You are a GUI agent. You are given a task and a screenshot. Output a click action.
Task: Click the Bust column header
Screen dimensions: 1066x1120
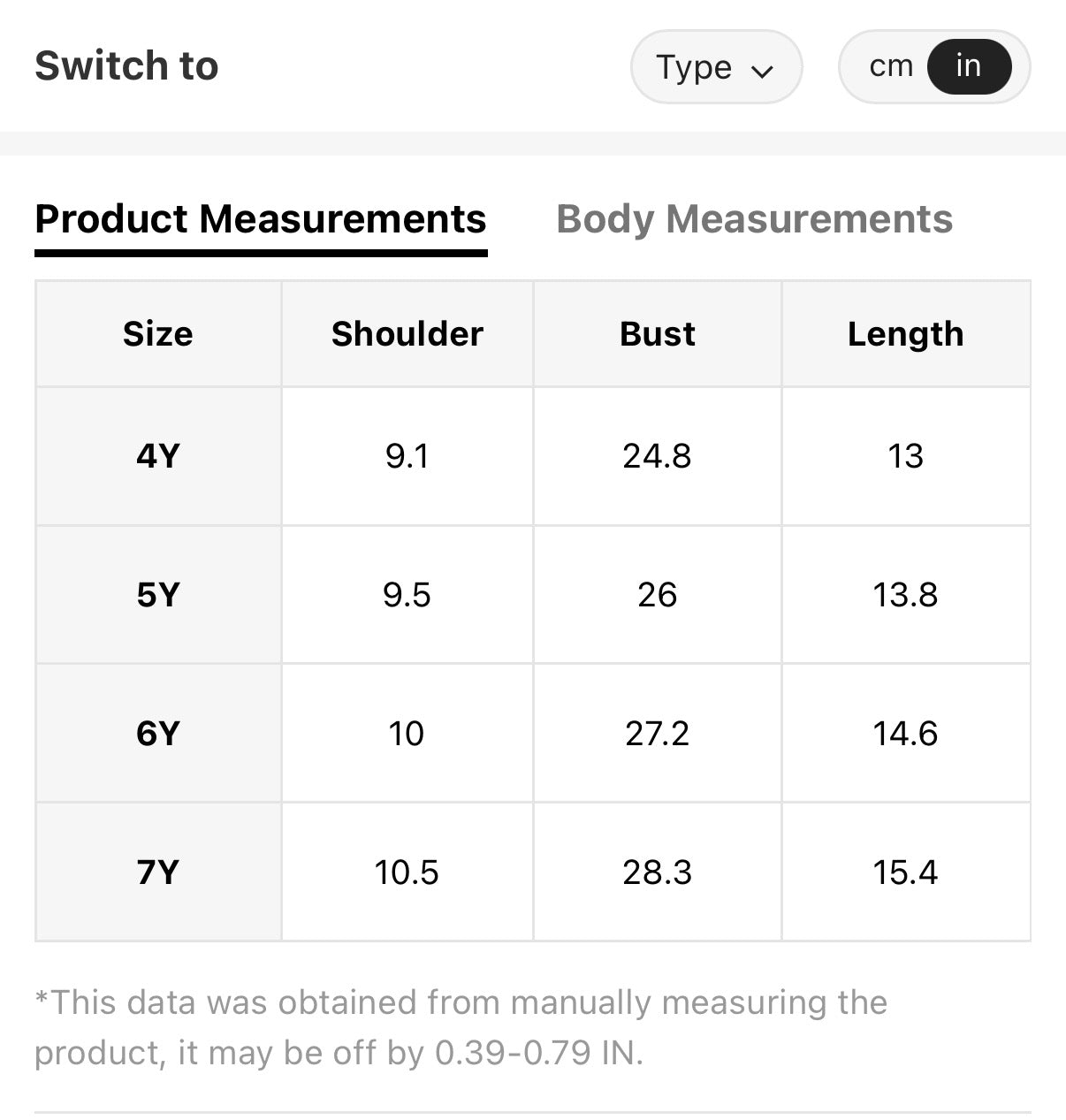[657, 334]
